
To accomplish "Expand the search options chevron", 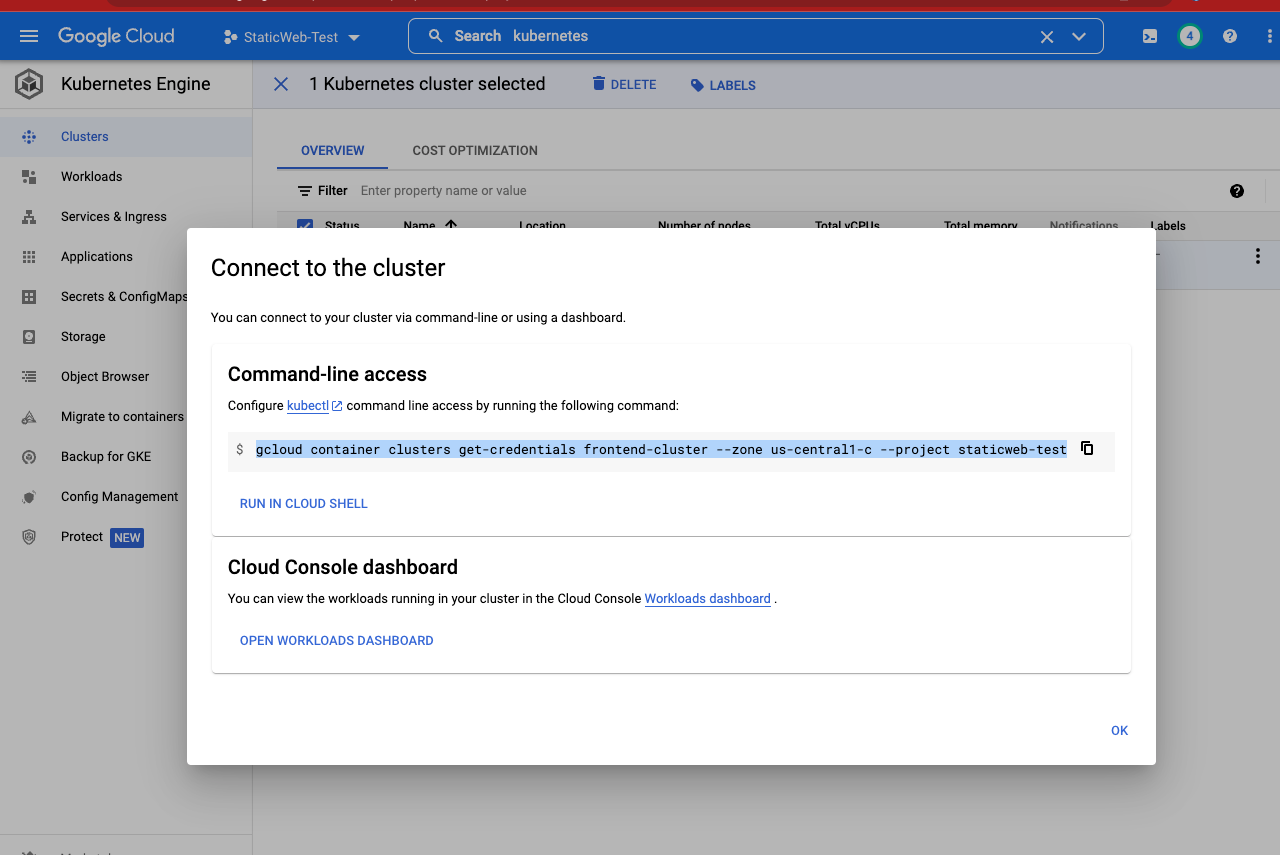I will 1079,35.
